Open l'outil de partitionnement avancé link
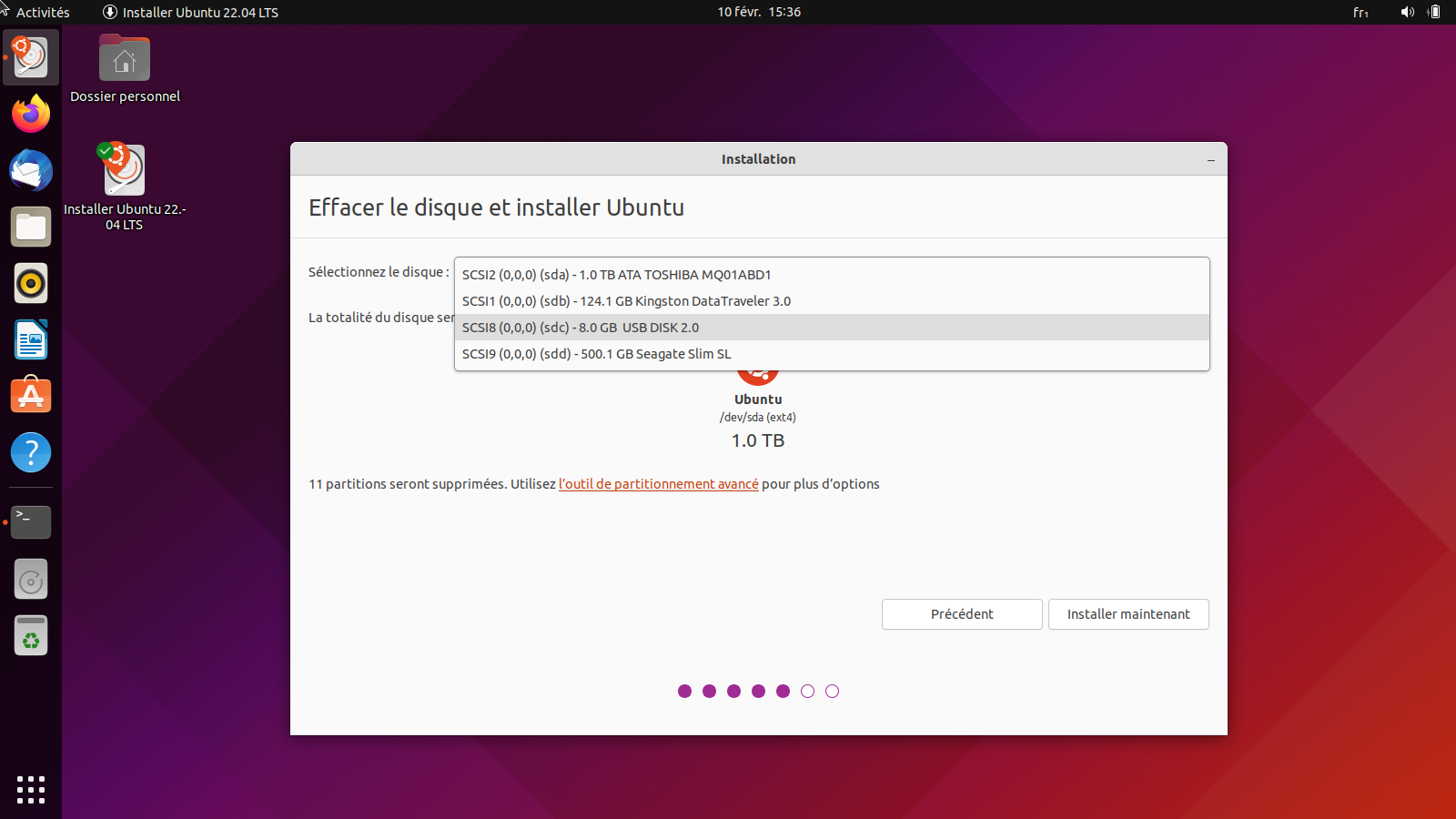 click(x=659, y=484)
